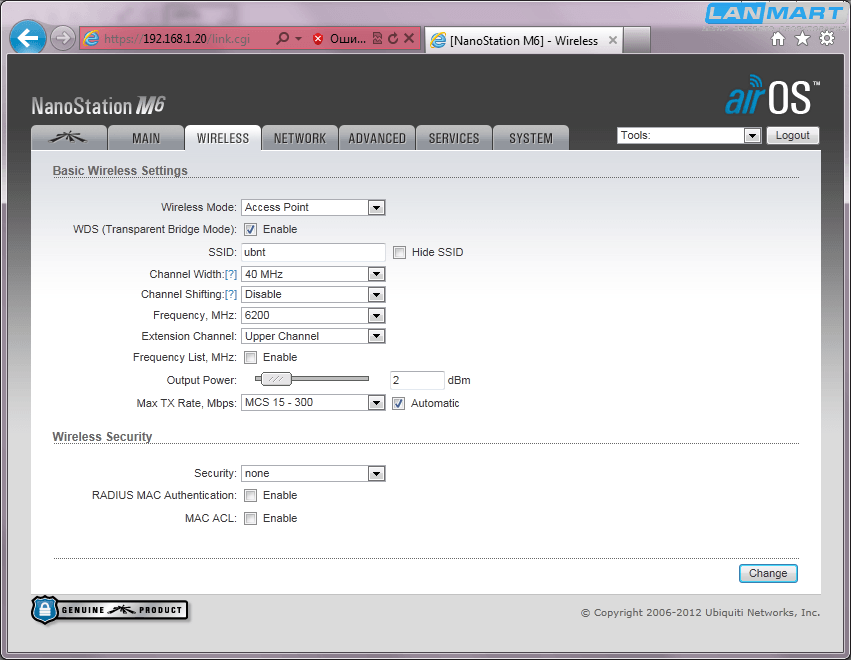This screenshot has width=851, height=660.
Task: Click the dBm unit label
Action: pyautogui.click(x=459, y=380)
